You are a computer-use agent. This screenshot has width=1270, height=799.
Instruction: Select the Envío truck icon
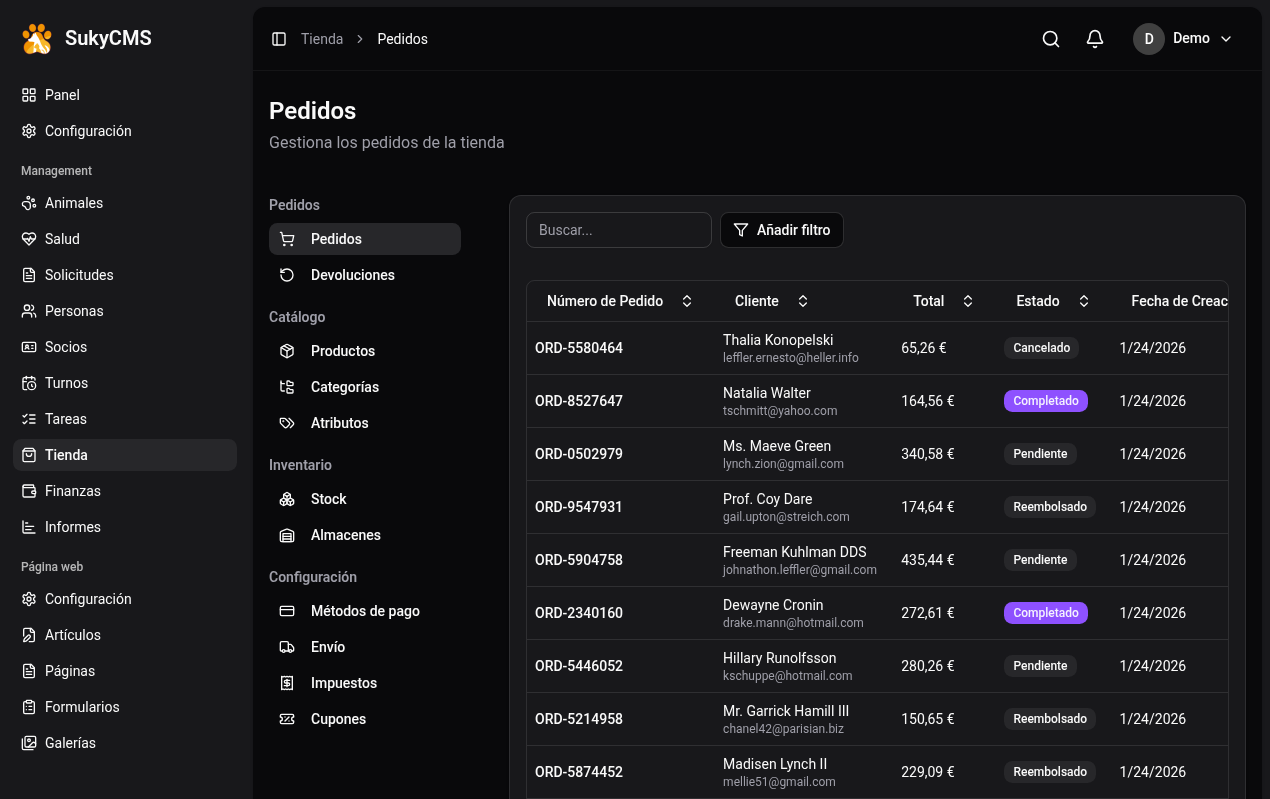287,647
